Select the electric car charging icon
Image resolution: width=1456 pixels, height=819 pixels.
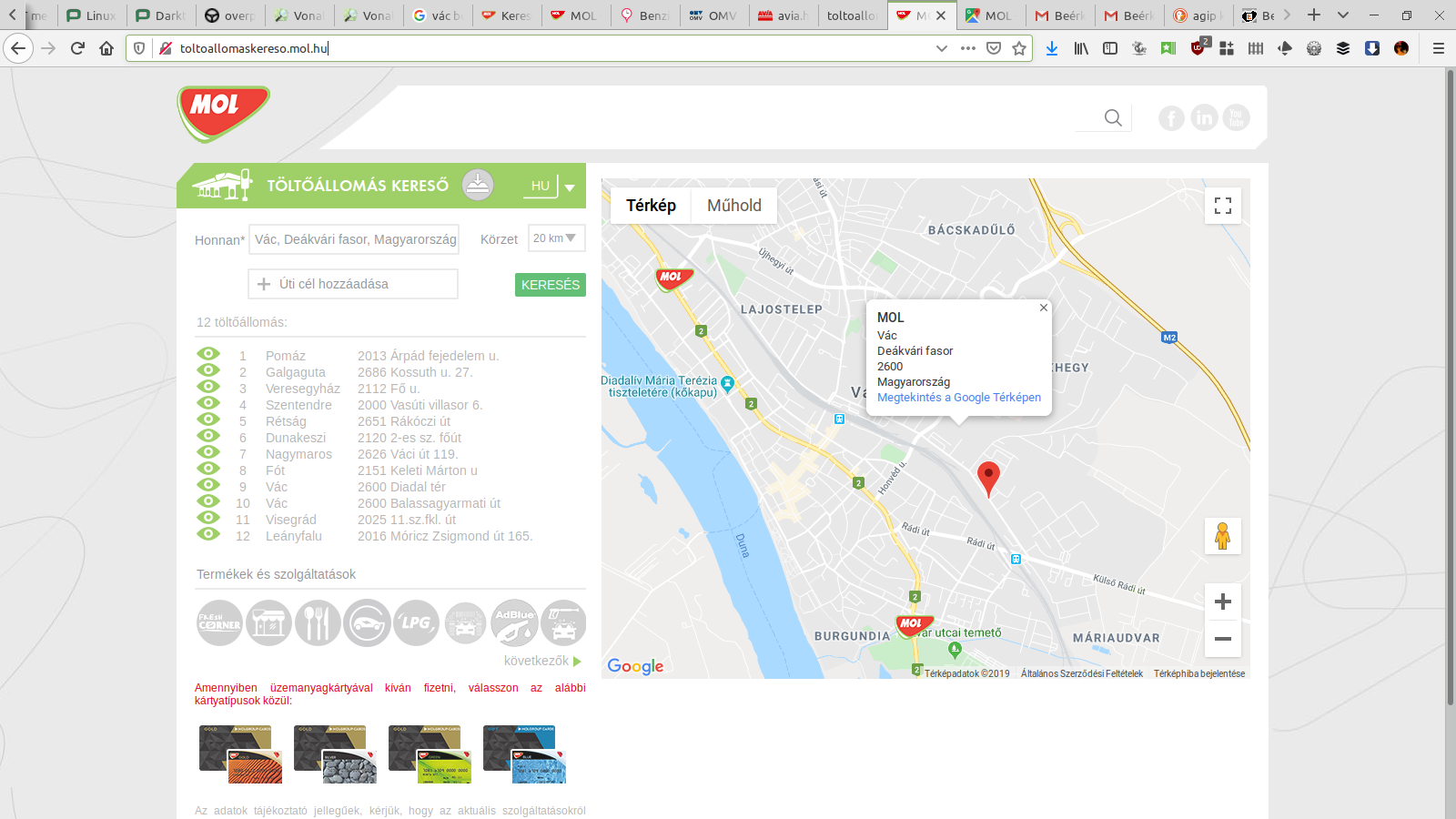(x=367, y=623)
